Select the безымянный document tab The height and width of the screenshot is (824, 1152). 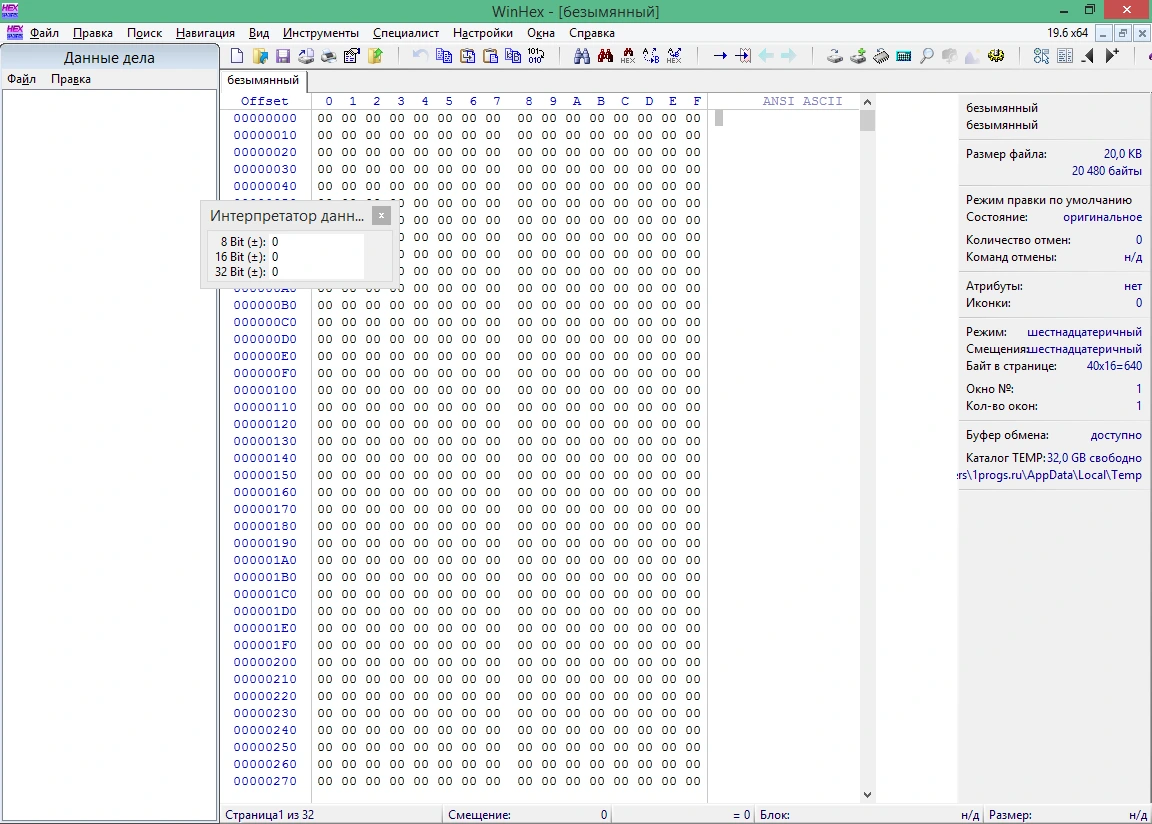(263, 80)
